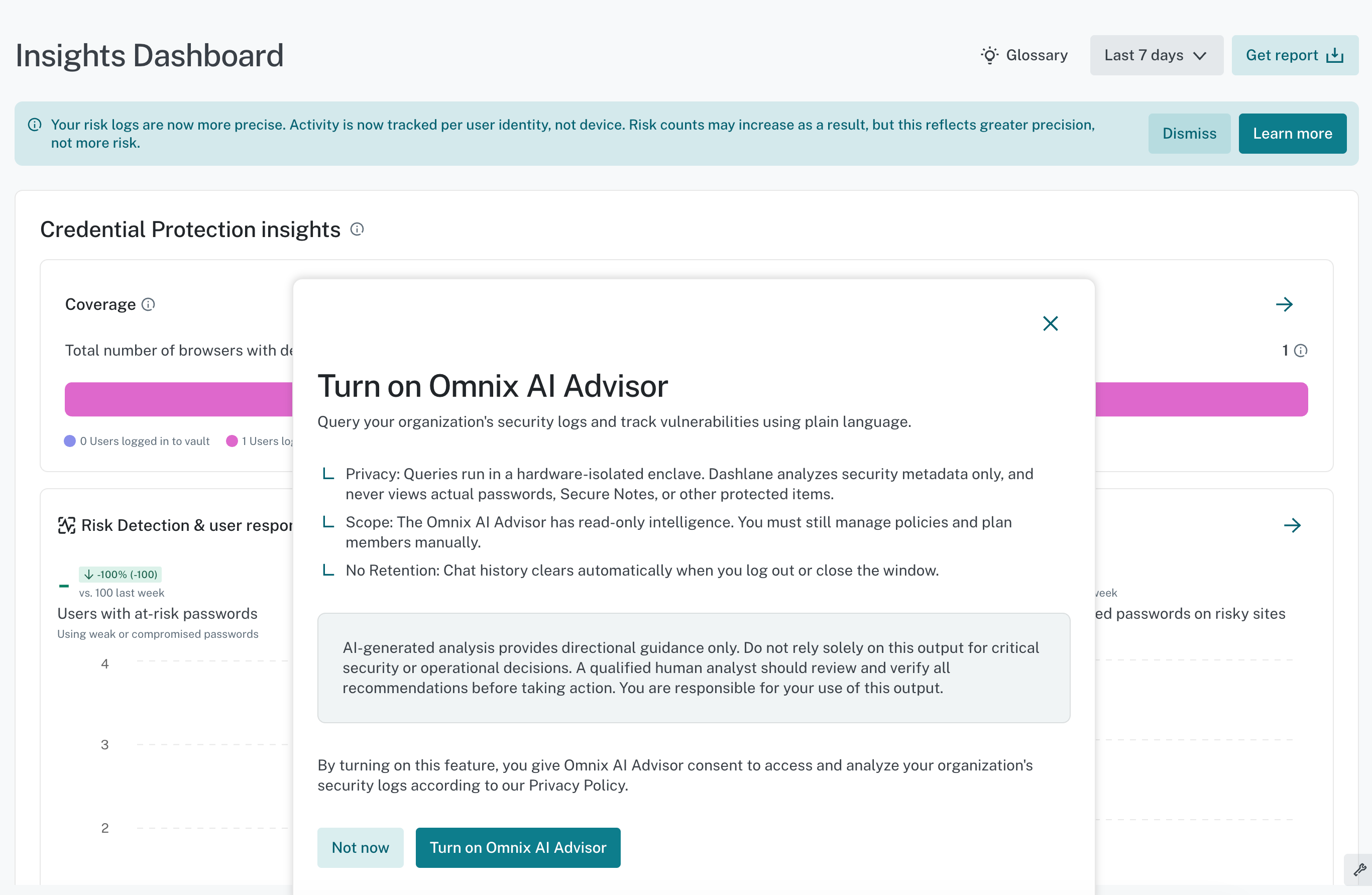Click the consent paragraph mentioning Privacy Policy
The height and width of the screenshot is (895, 1372).
click(x=675, y=775)
